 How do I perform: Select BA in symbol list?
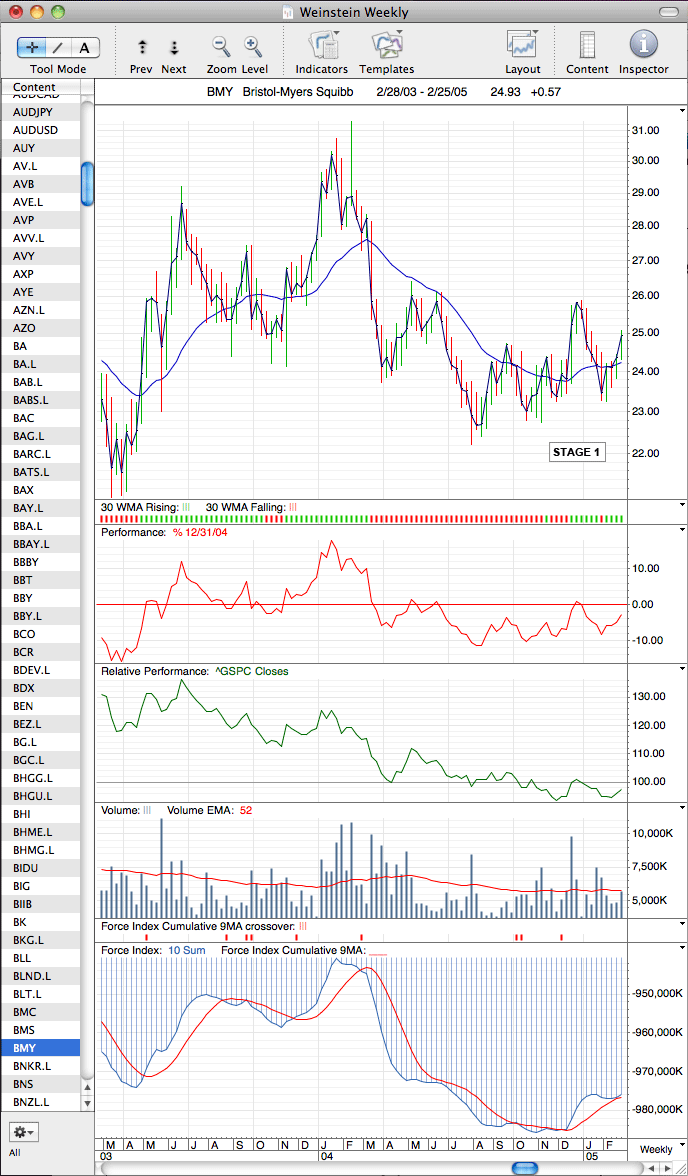pos(41,346)
